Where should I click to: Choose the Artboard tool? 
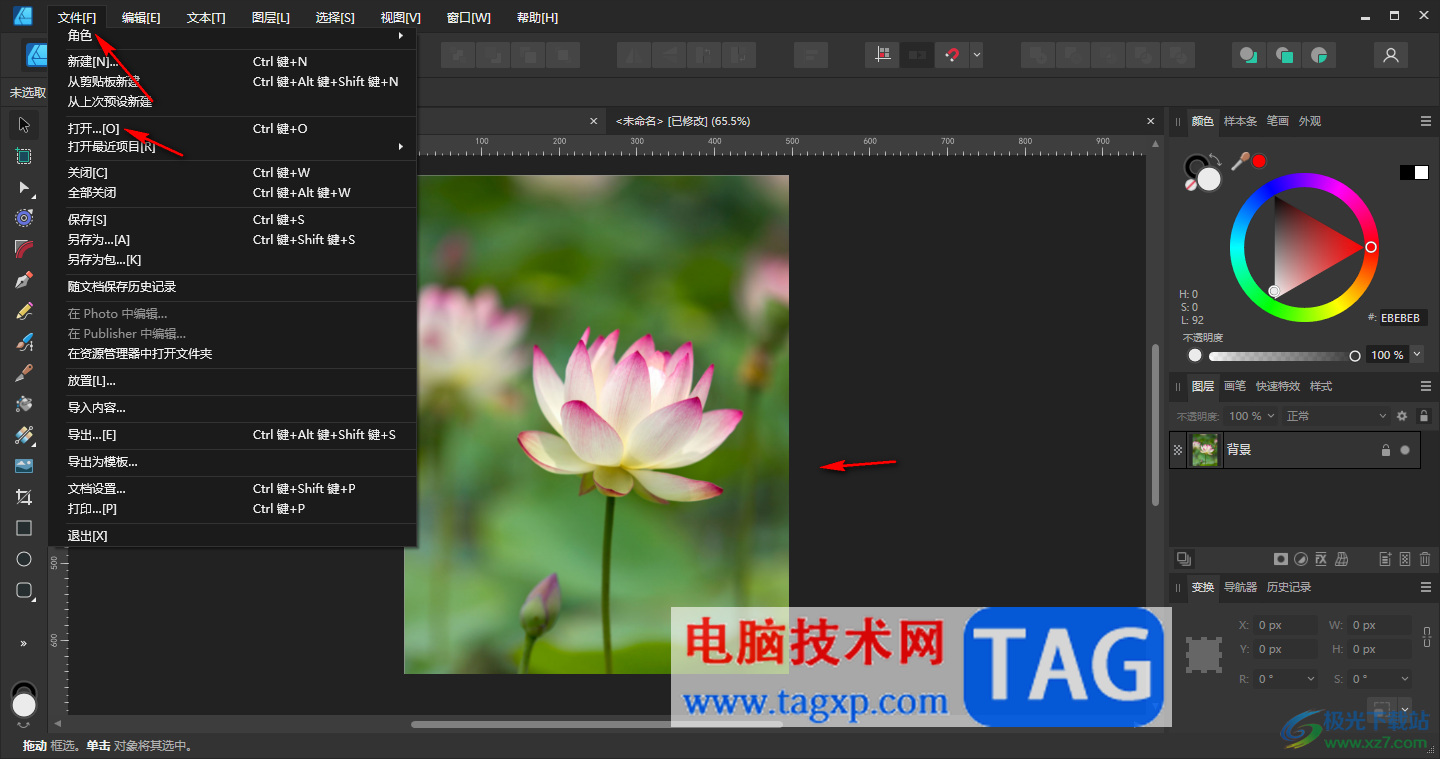coord(24,156)
